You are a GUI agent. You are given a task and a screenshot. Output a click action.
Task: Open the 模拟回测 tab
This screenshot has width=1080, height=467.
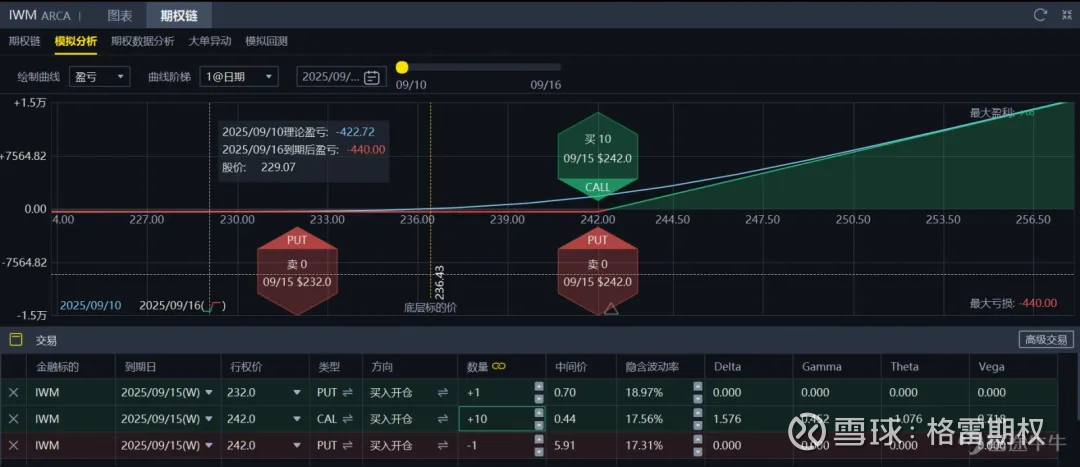266,41
